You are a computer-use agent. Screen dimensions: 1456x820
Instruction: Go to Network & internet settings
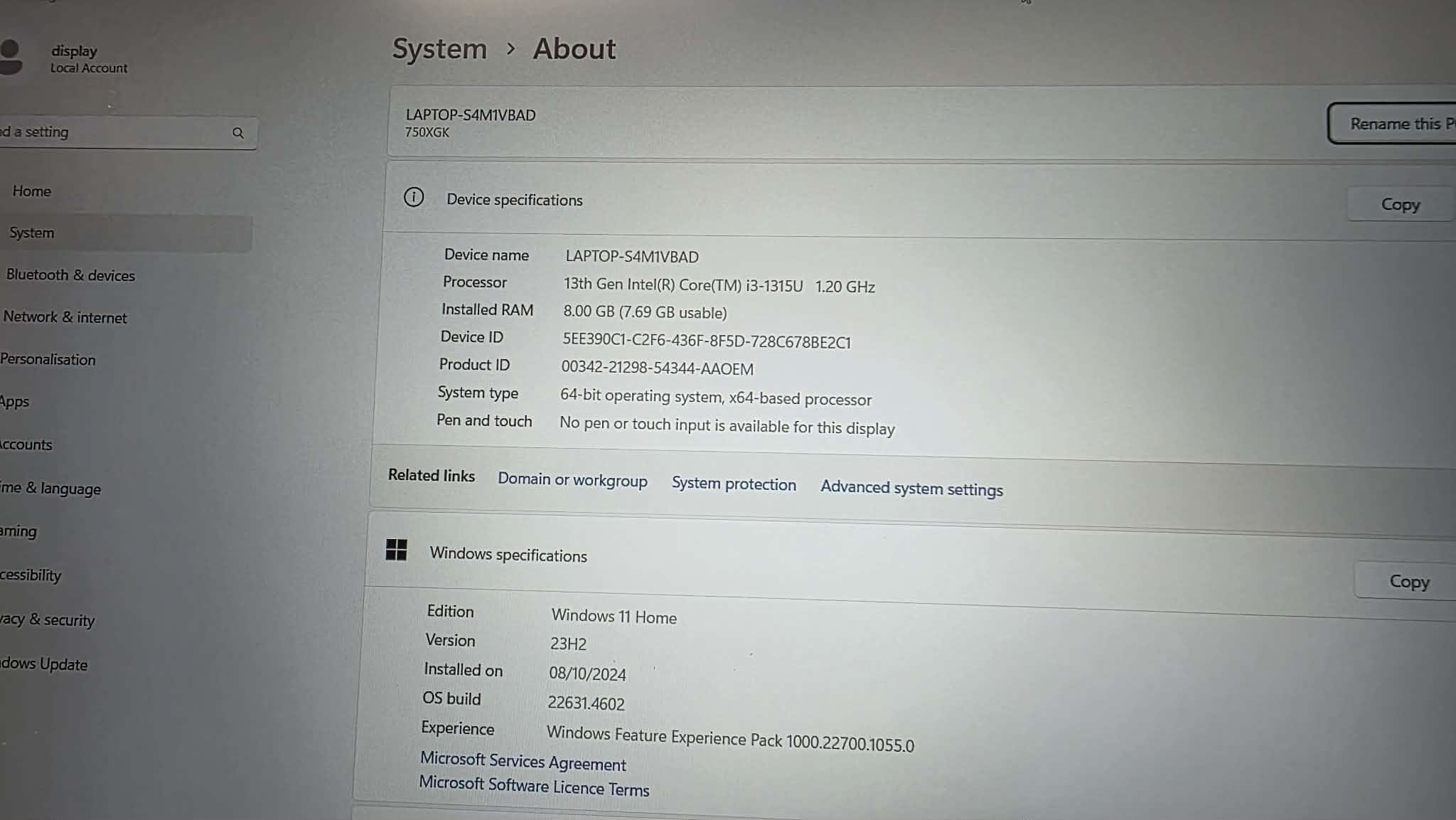pos(65,317)
